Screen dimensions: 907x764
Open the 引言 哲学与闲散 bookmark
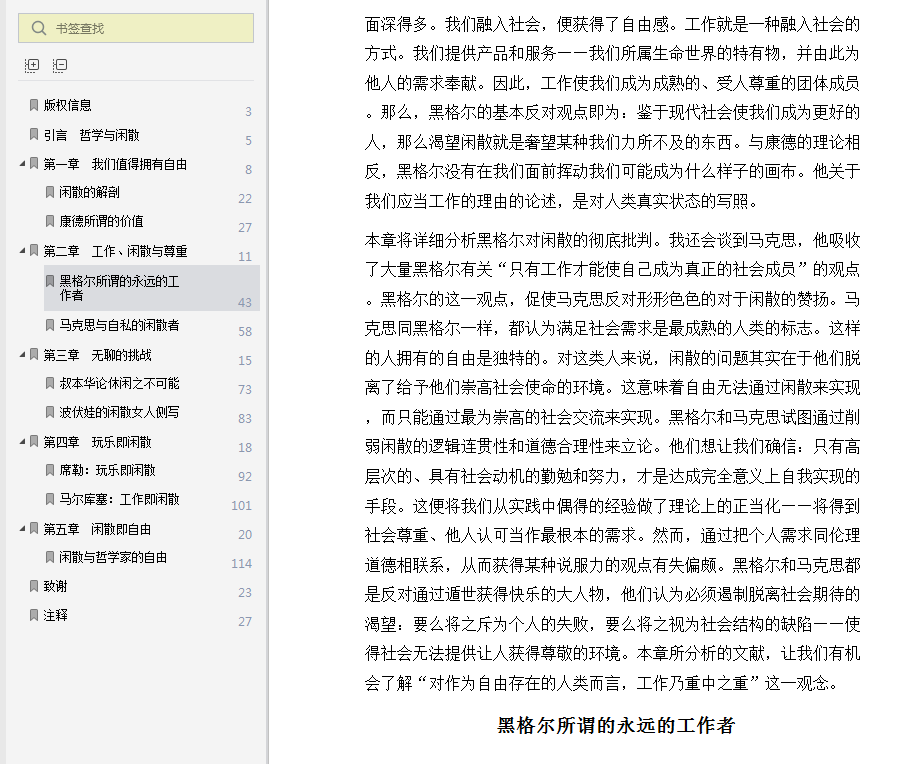point(91,135)
